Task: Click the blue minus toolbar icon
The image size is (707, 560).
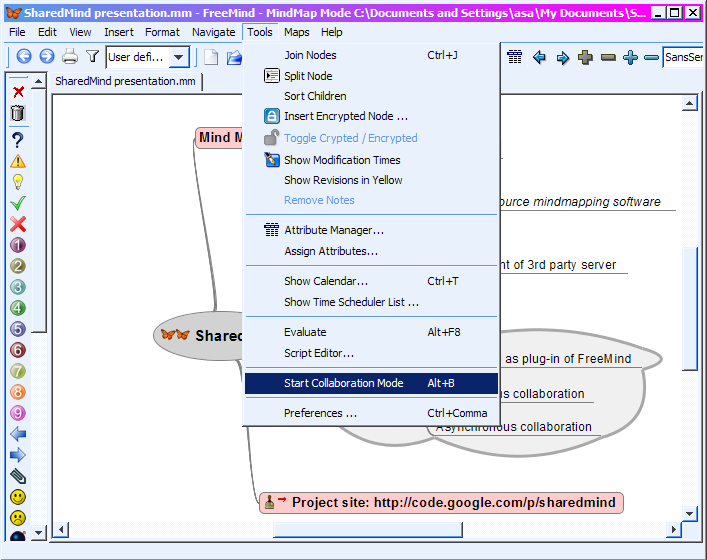Action: point(652,57)
